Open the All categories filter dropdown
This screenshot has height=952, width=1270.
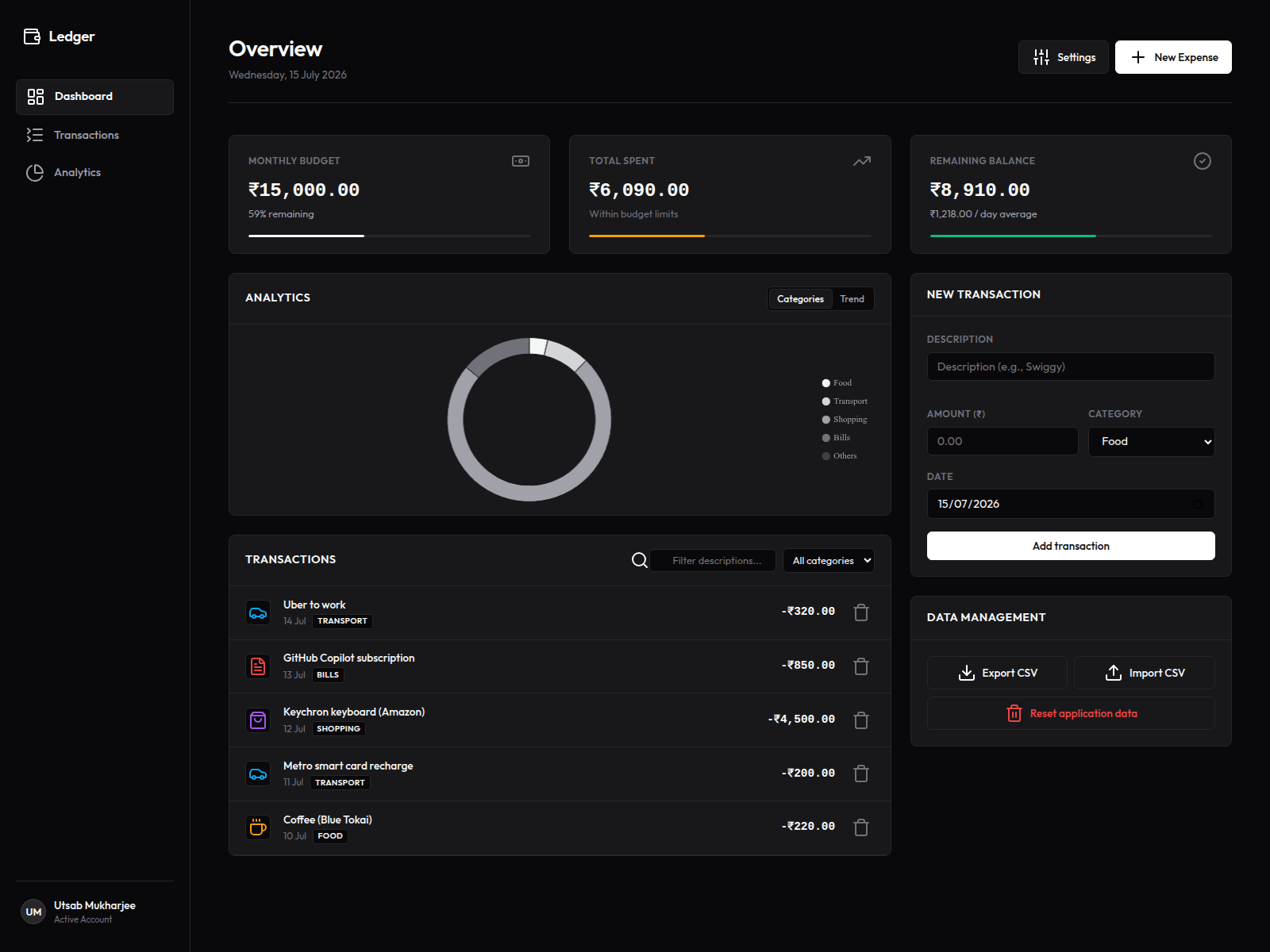click(829, 560)
